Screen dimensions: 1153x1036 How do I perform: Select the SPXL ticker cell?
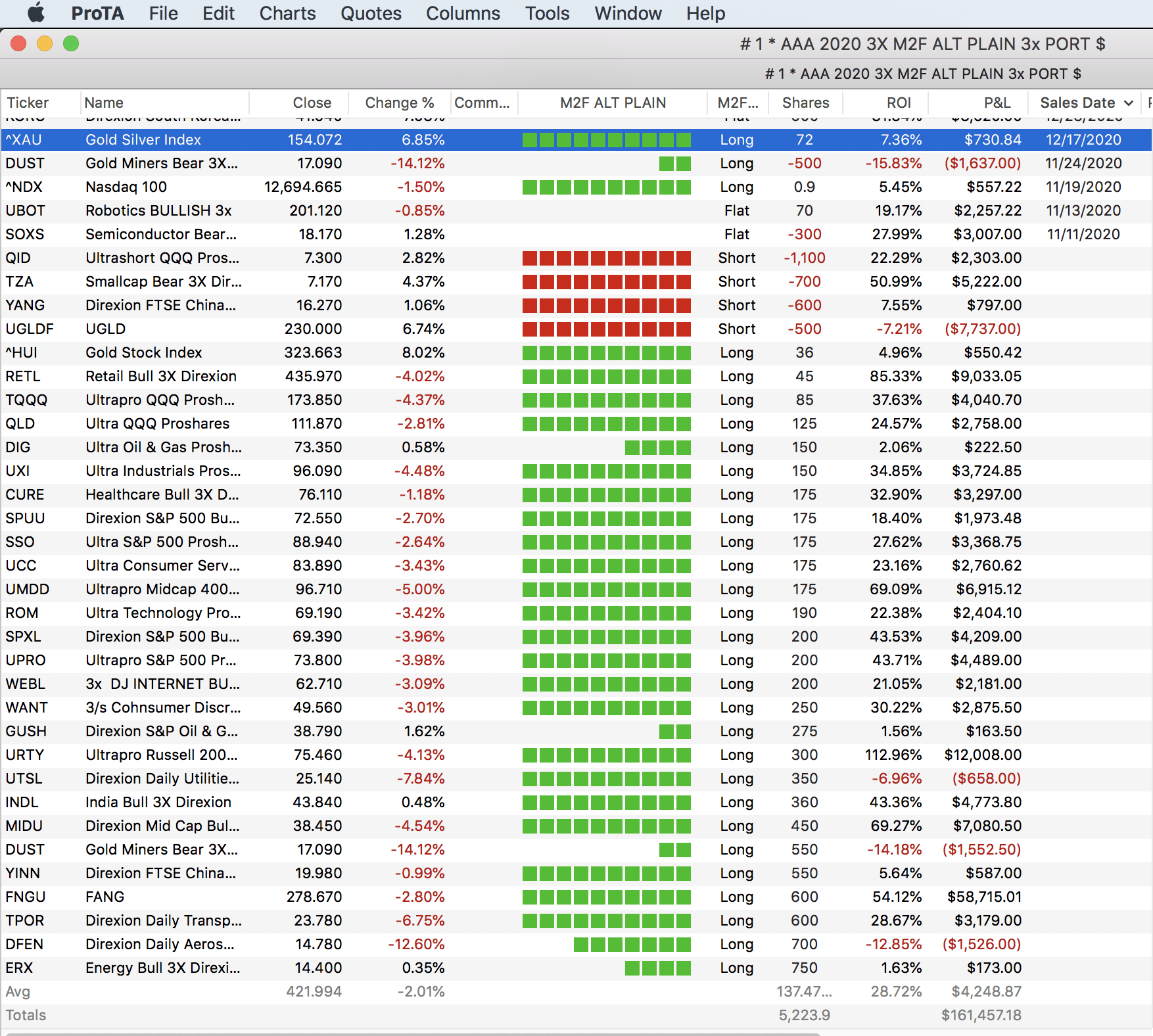[x=23, y=636]
